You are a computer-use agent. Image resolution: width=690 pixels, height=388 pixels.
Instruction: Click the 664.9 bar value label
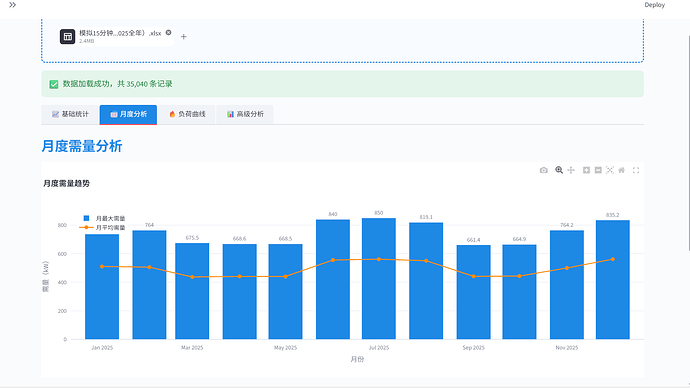(x=519, y=239)
